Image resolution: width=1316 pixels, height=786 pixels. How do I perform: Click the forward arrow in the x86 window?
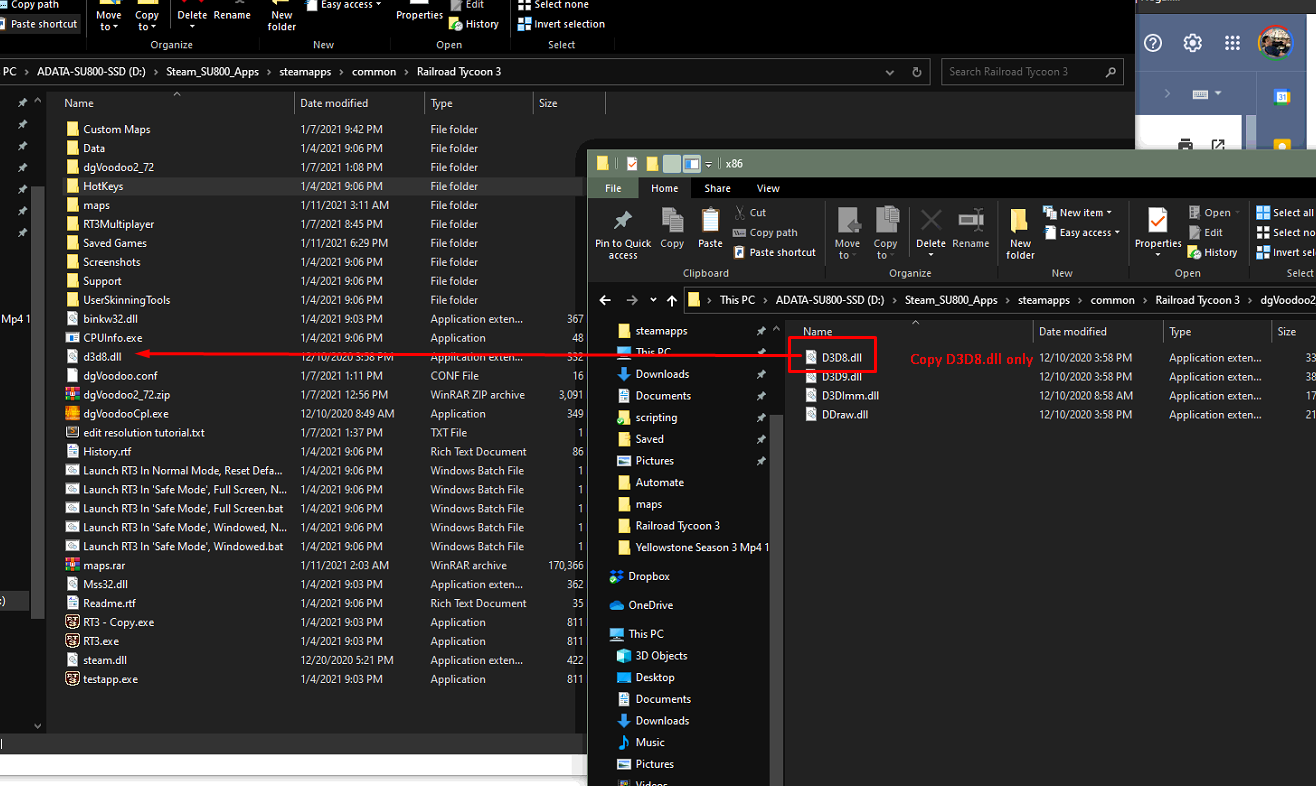tap(631, 300)
